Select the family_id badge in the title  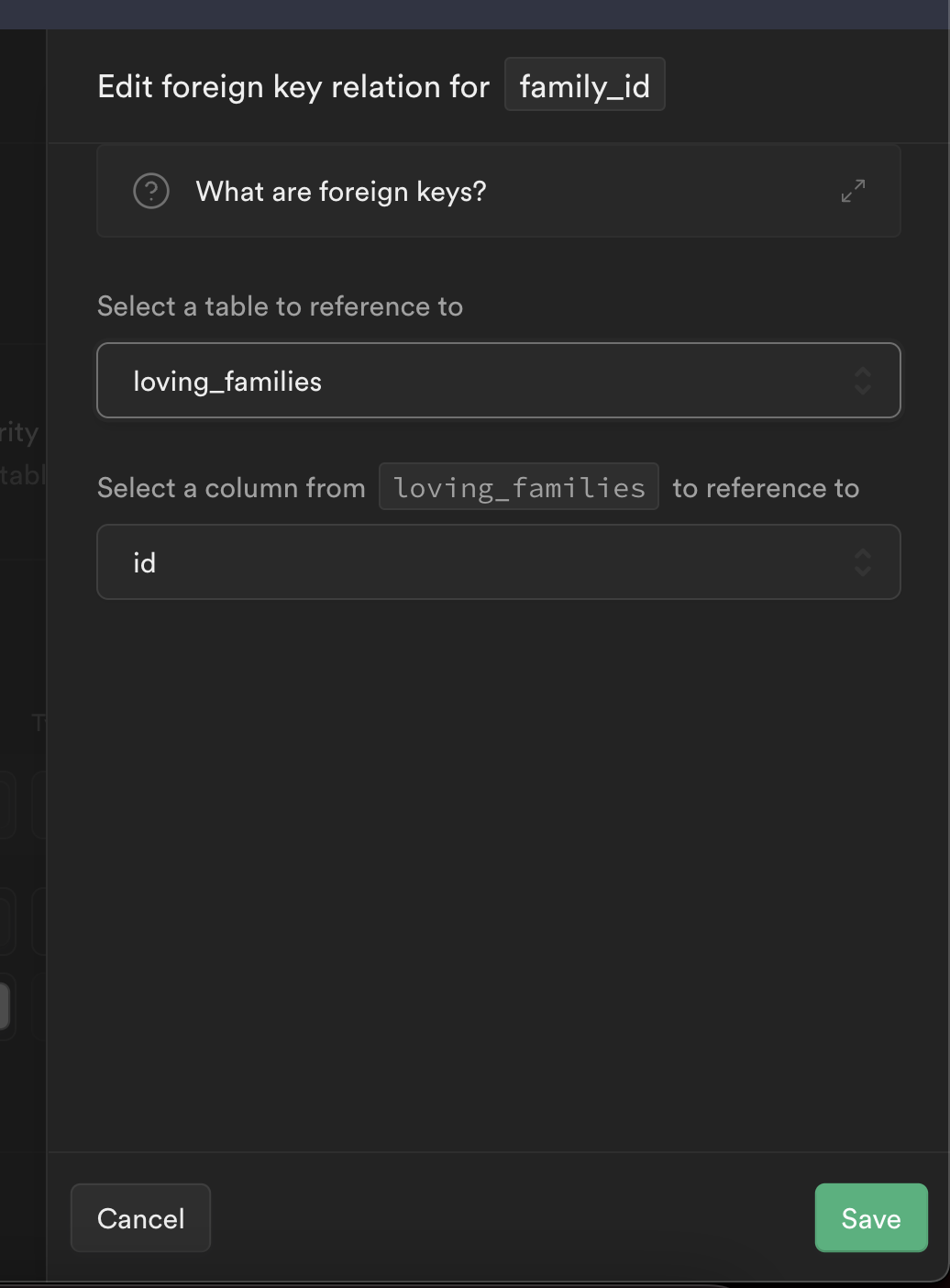click(x=584, y=85)
